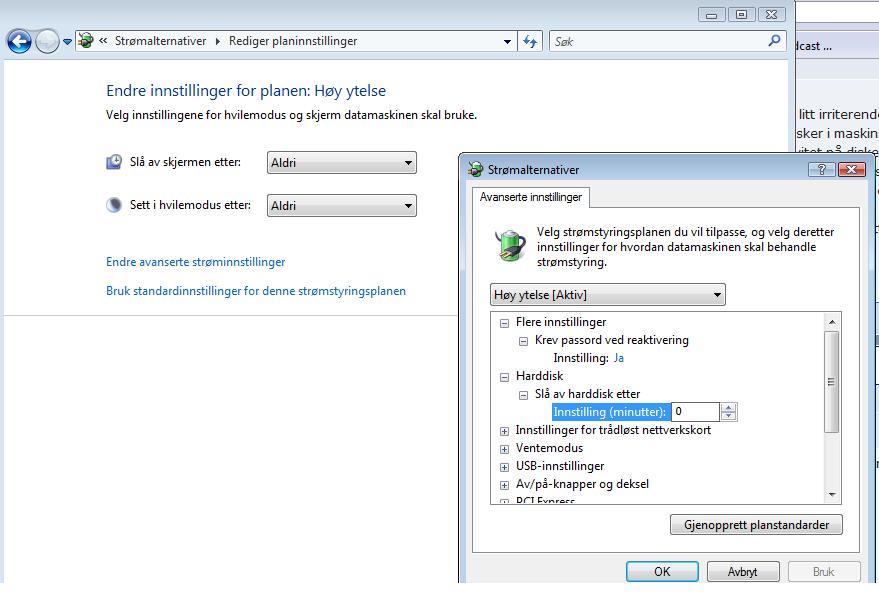Select Krev passord ved reaktivering text

[612, 340]
